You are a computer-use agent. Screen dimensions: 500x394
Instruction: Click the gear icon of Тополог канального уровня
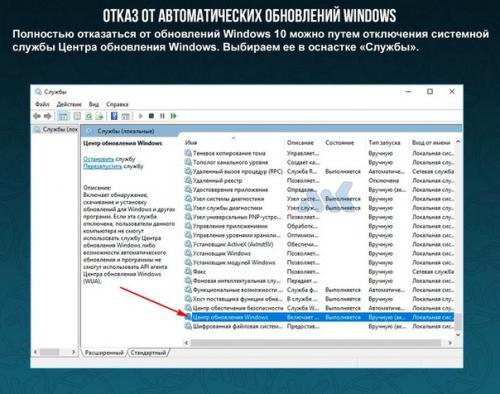click(x=188, y=162)
